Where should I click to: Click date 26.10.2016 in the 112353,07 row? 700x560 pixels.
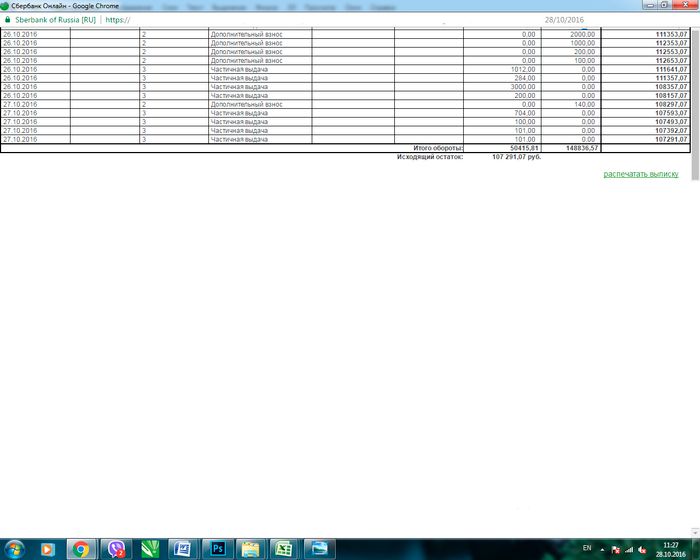point(20,43)
